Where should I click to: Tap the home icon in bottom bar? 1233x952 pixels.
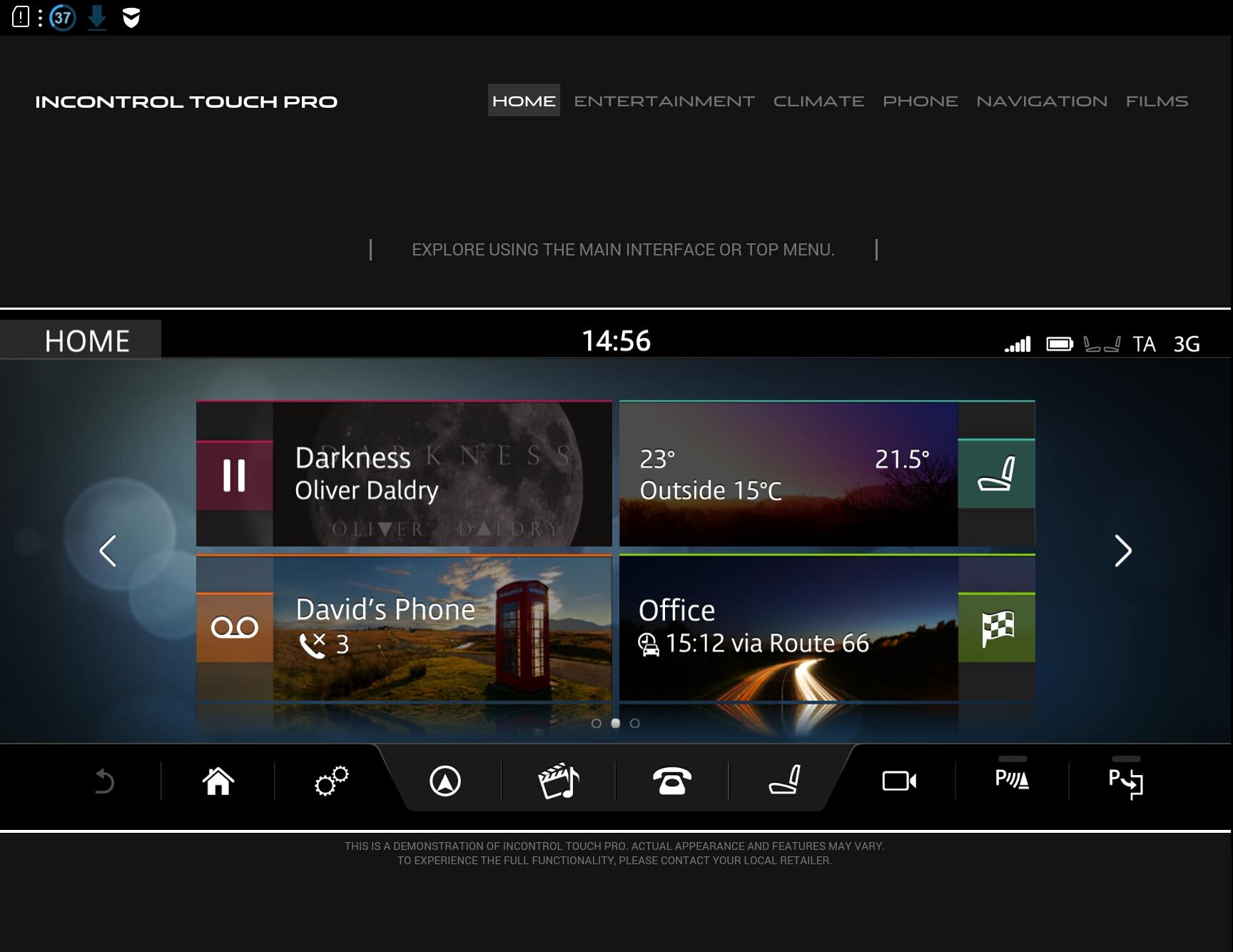[x=218, y=781]
